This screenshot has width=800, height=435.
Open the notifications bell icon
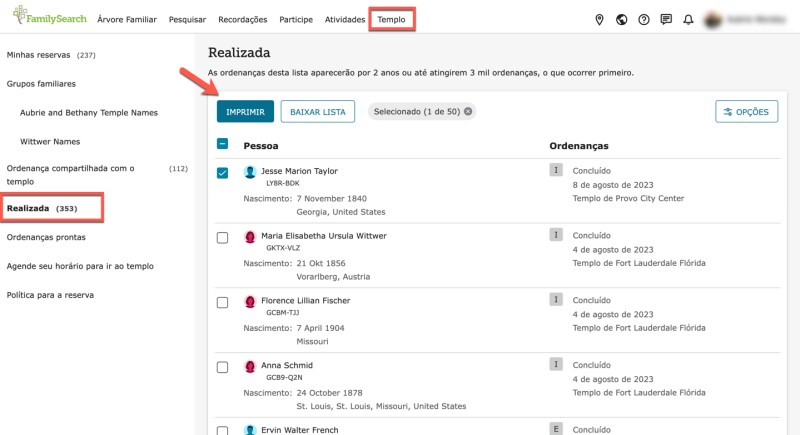(688, 19)
